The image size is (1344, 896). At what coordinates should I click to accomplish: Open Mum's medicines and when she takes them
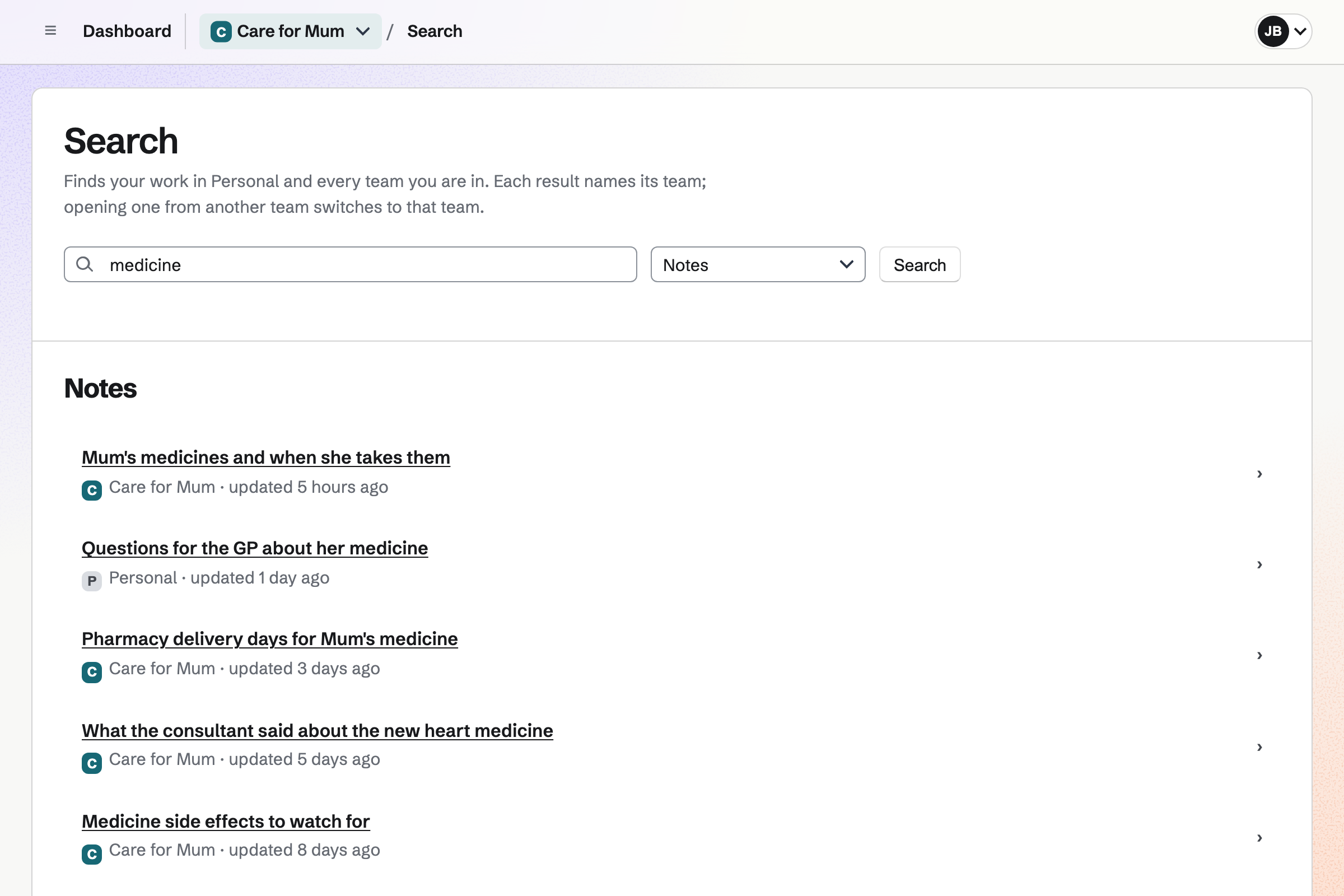point(265,458)
